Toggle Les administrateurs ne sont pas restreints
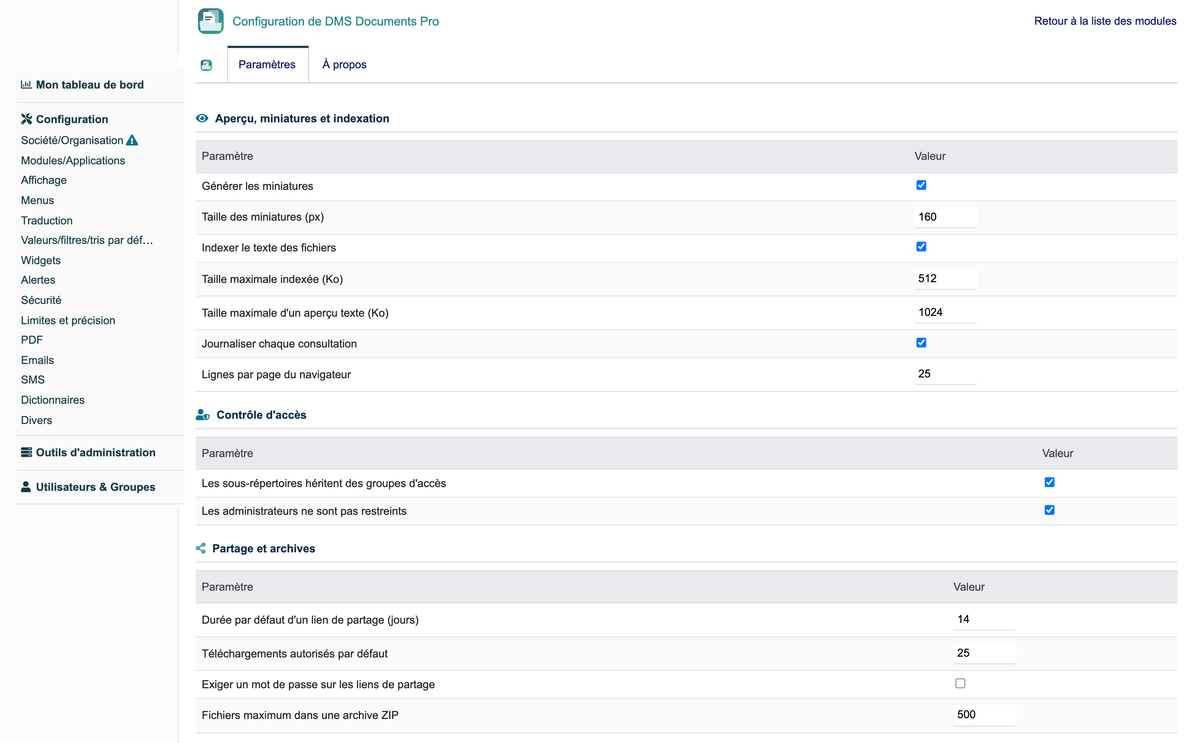The width and height of the screenshot is (1200, 743). [1049, 510]
